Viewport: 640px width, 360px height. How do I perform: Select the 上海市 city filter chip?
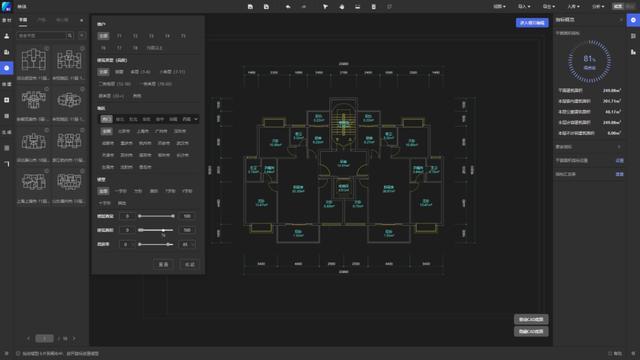[x=142, y=131]
